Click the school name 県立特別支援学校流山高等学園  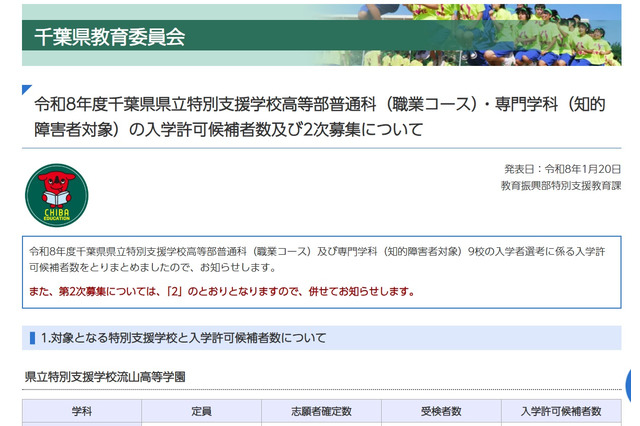[105, 377]
